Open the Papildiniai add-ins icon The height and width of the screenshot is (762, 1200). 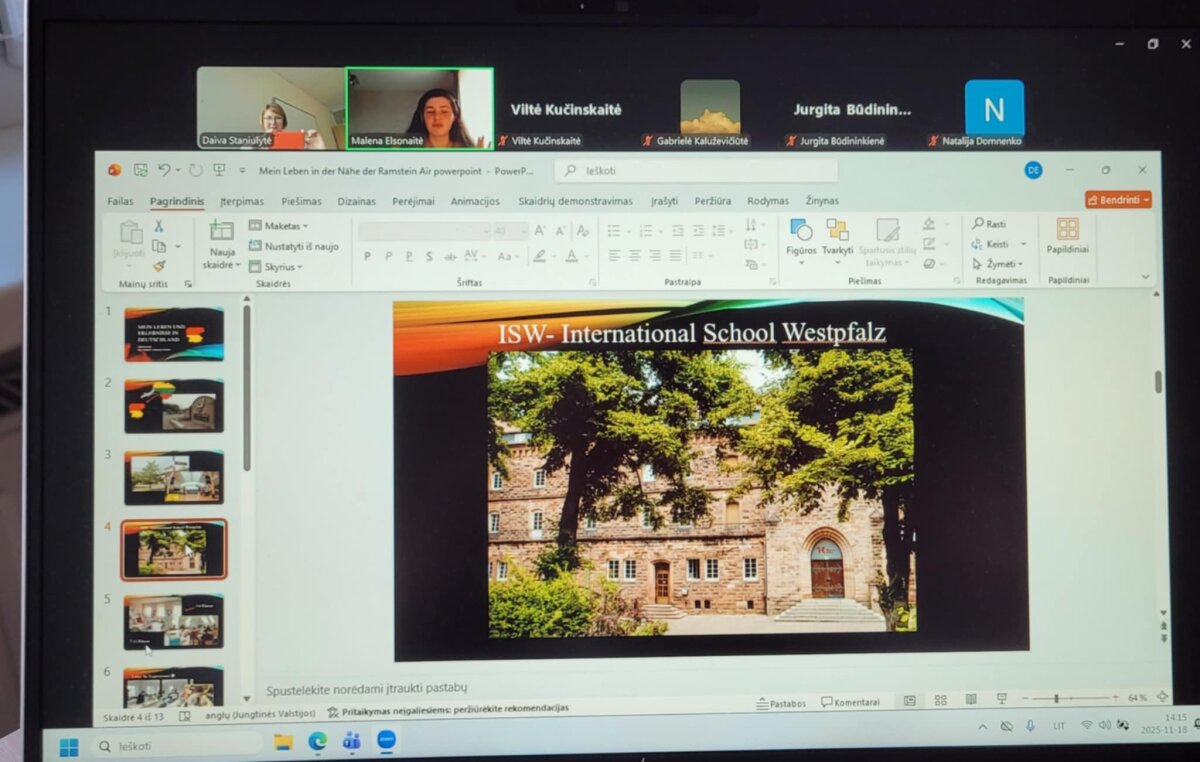point(1067,230)
